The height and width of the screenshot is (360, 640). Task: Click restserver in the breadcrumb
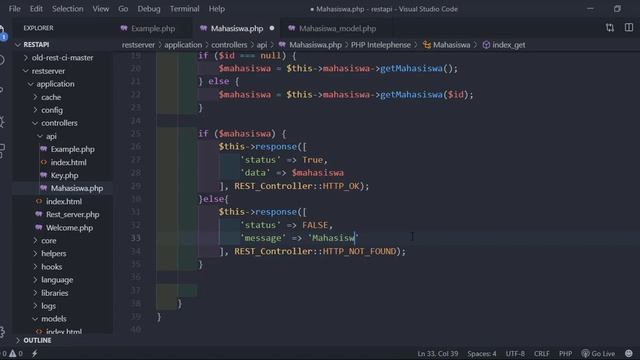click(x=138, y=45)
